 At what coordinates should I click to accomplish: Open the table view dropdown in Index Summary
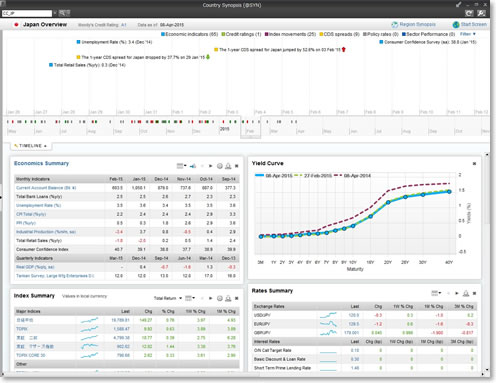pyautogui.click(x=190, y=298)
